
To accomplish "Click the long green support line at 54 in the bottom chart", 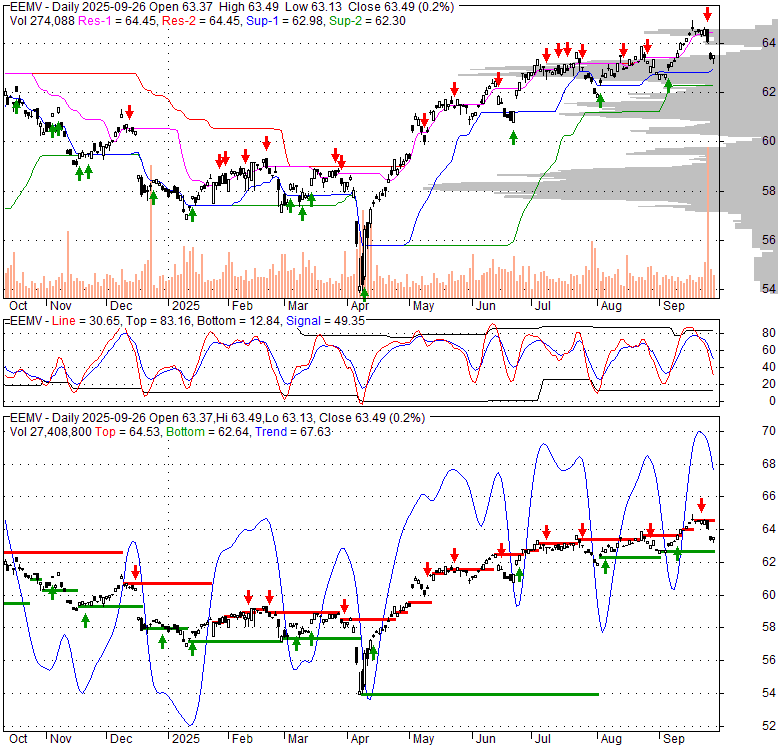I will tap(480, 694).
